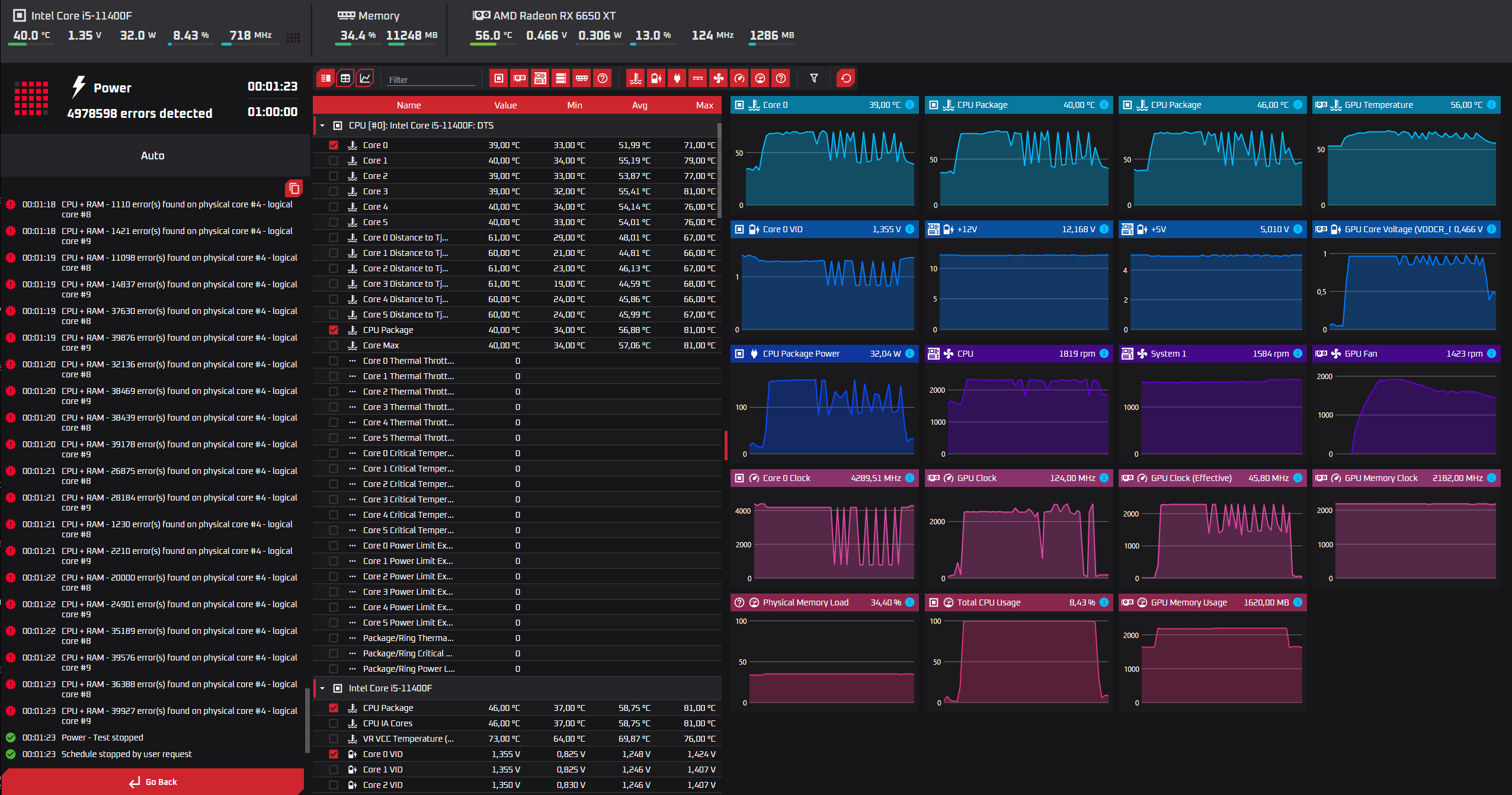The image size is (1512, 795).
Task: Toggle the usage load dial filter
Action: pyautogui.click(x=760, y=78)
